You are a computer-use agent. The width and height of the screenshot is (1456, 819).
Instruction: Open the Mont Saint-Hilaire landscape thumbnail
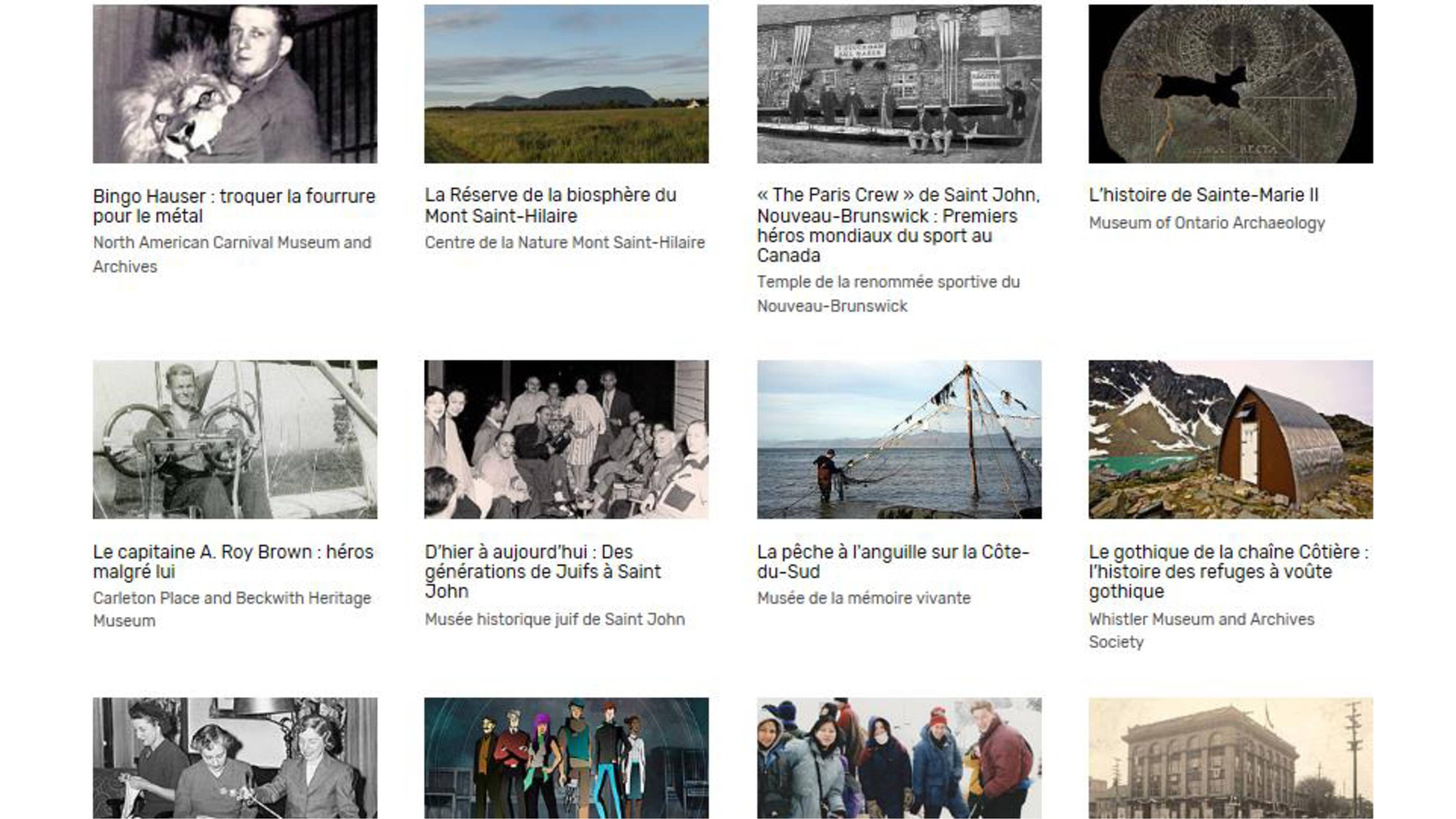tap(566, 84)
